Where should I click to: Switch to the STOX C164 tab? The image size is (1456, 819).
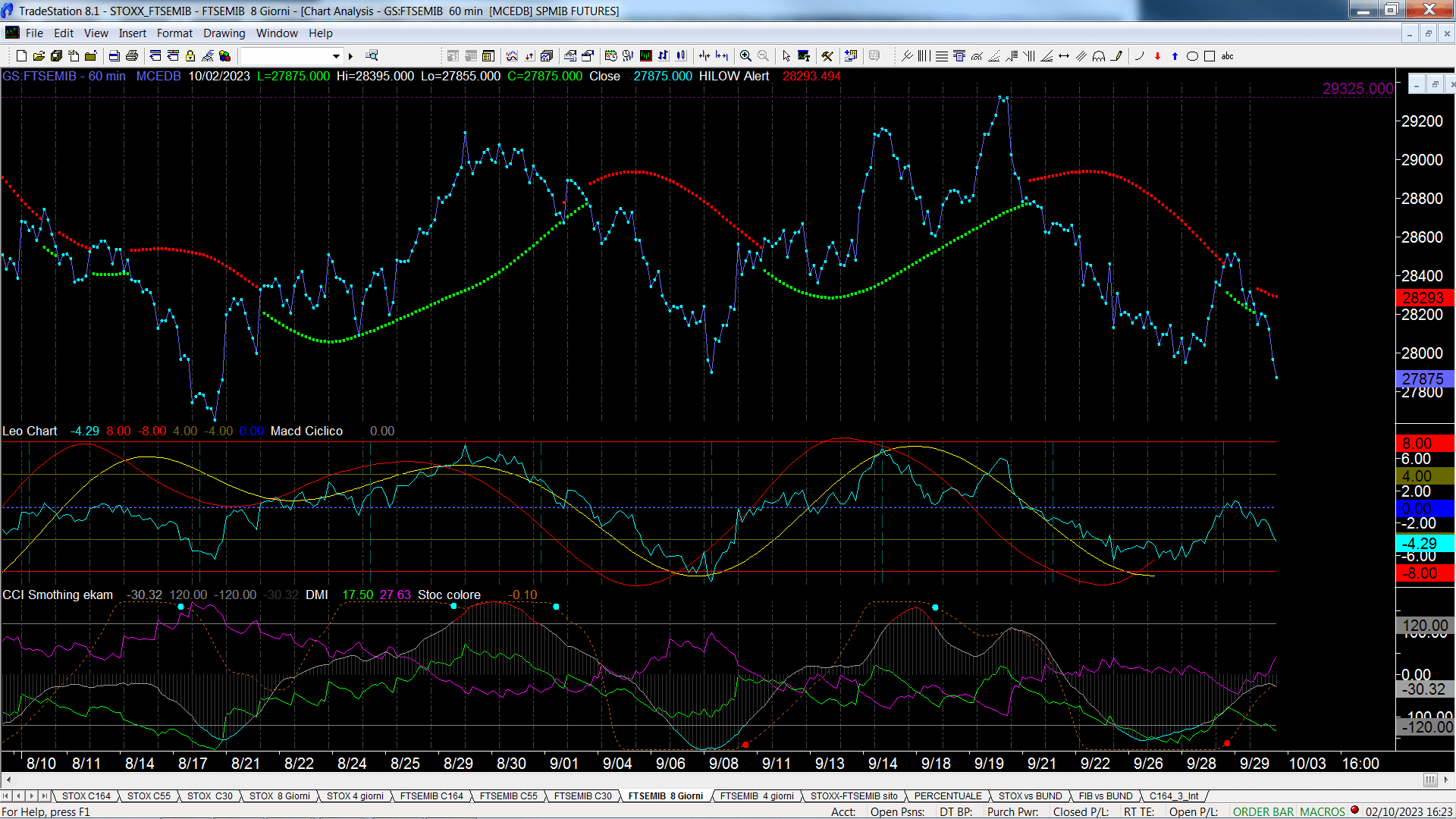(86, 796)
